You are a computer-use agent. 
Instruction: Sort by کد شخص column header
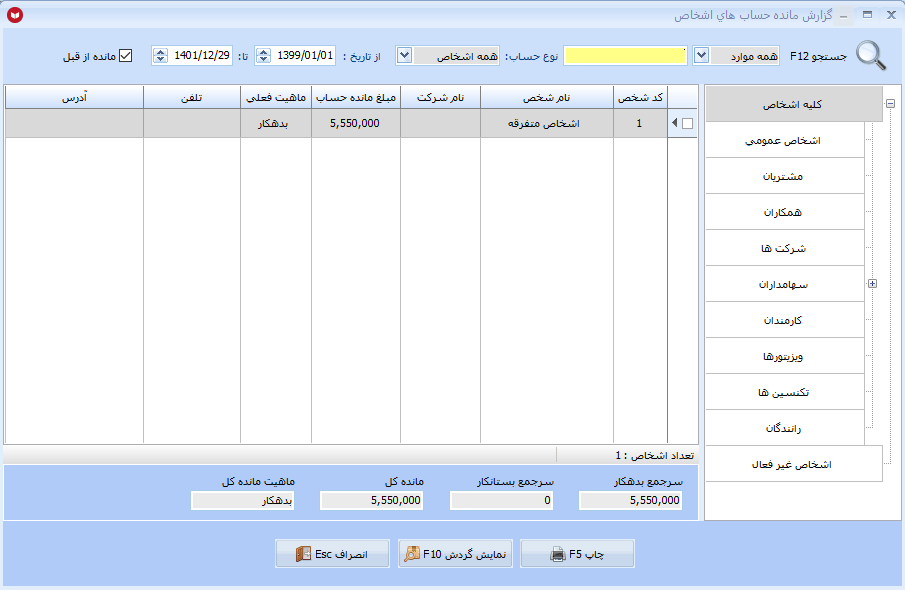coord(640,98)
